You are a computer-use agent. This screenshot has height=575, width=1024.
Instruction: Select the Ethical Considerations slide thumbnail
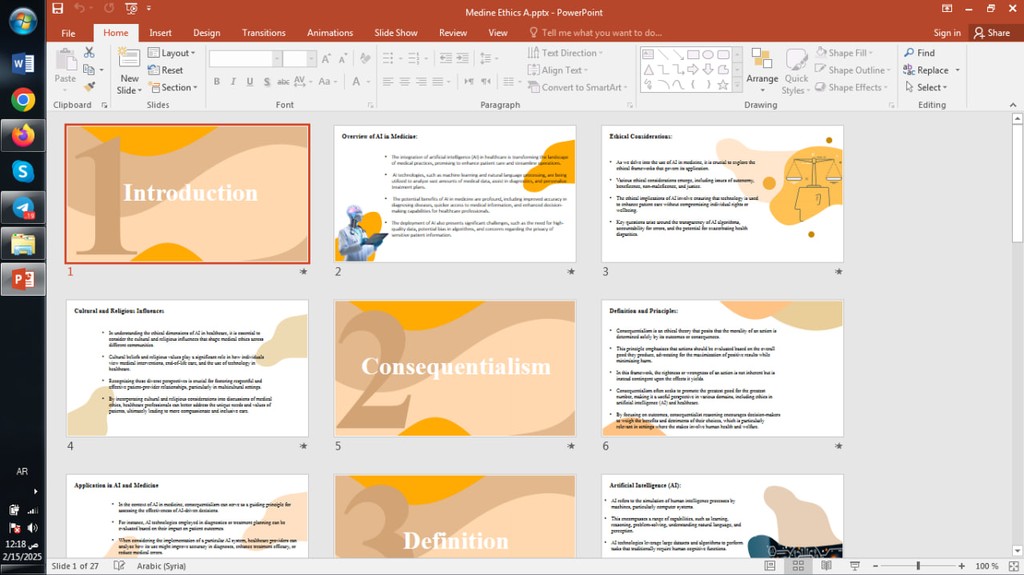722,194
